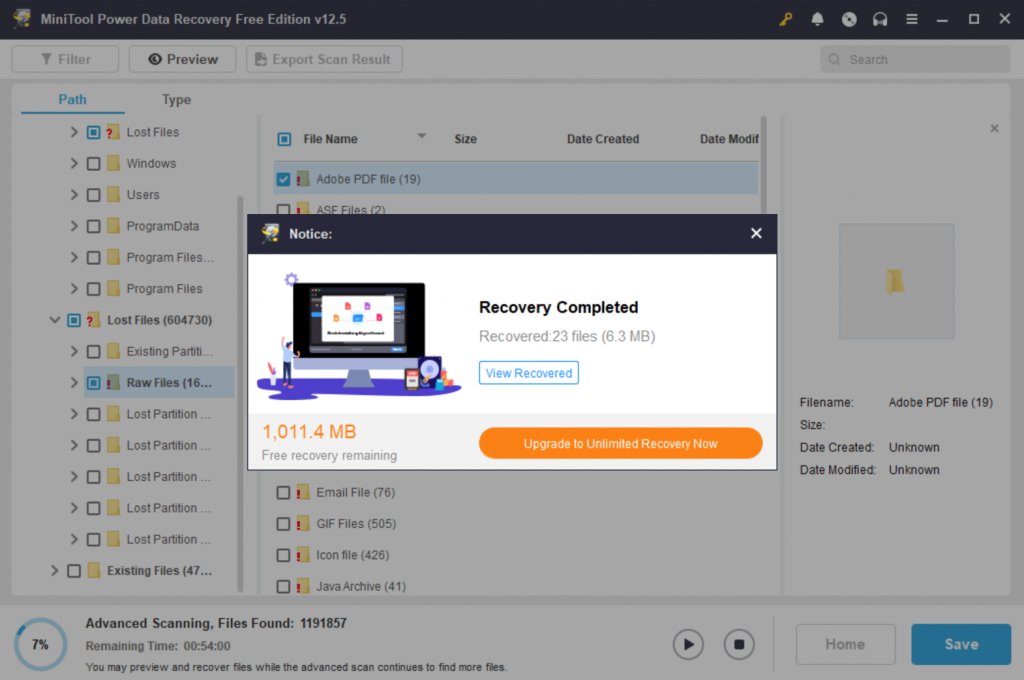The width and height of the screenshot is (1024, 680).
Task: Expand the Windows tree item
Action: click(x=74, y=163)
